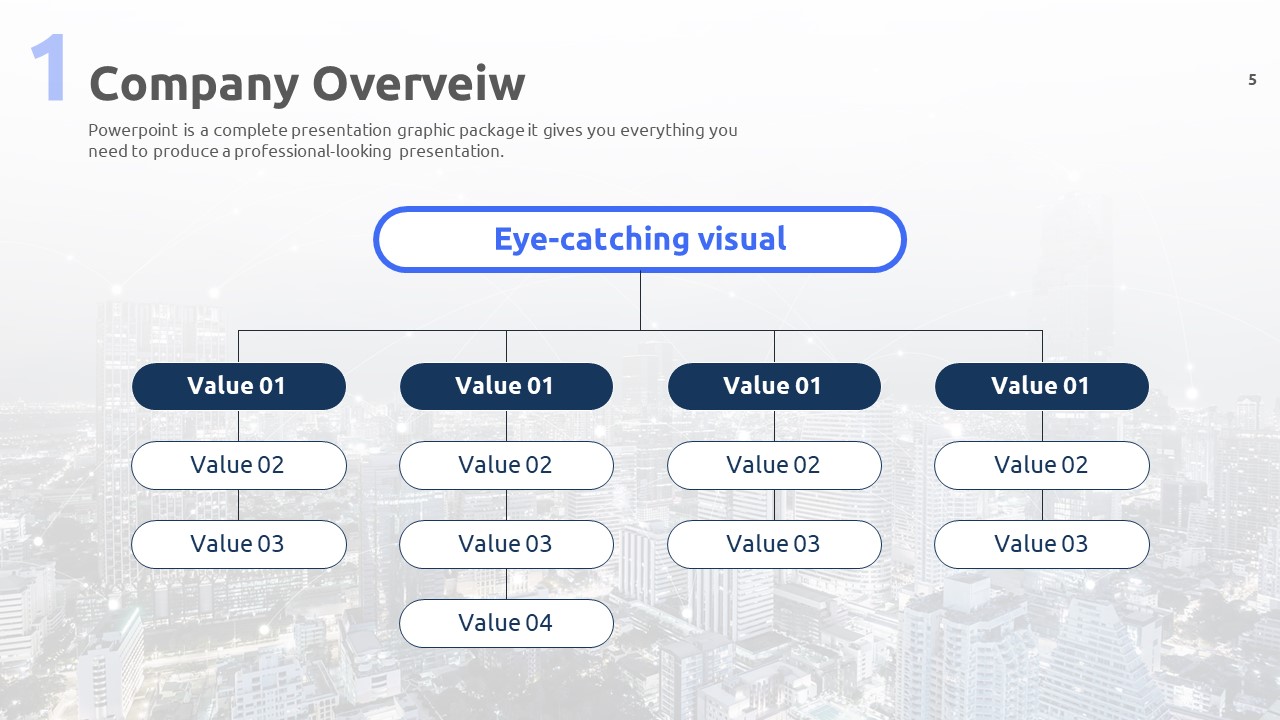This screenshot has width=1280, height=720.
Task: Select the Value 01 box in first column
Action: 238,386
